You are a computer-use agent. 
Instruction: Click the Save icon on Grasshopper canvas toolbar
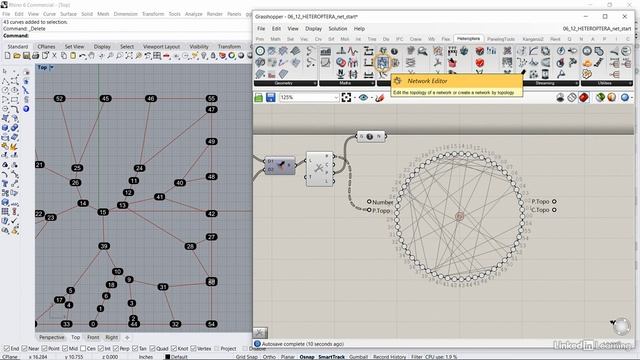click(x=270, y=98)
